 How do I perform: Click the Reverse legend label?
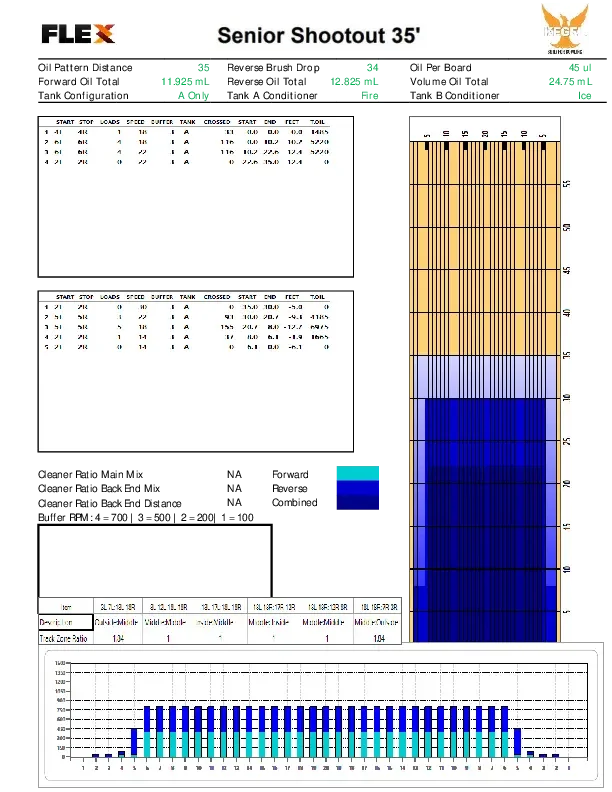(x=289, y=489)
